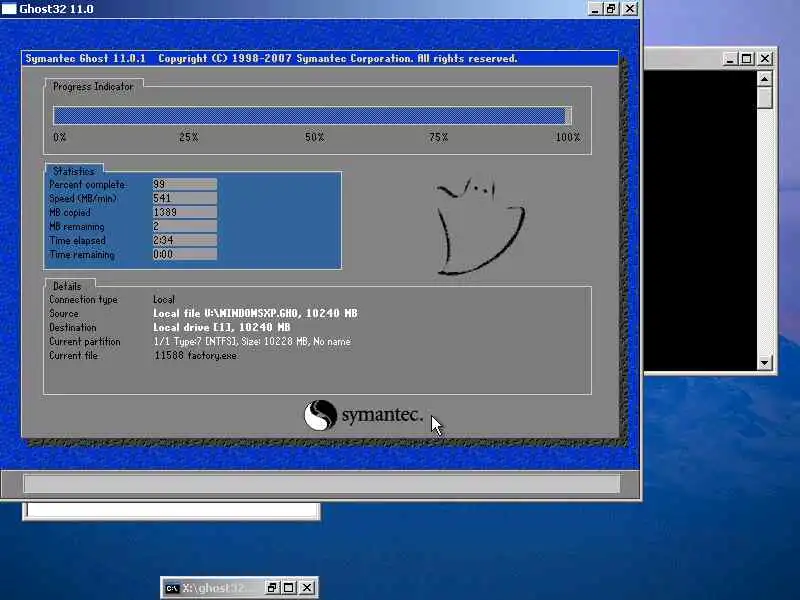
Task: Click the scroll down arrow in console window
Action: pos(764,363)
